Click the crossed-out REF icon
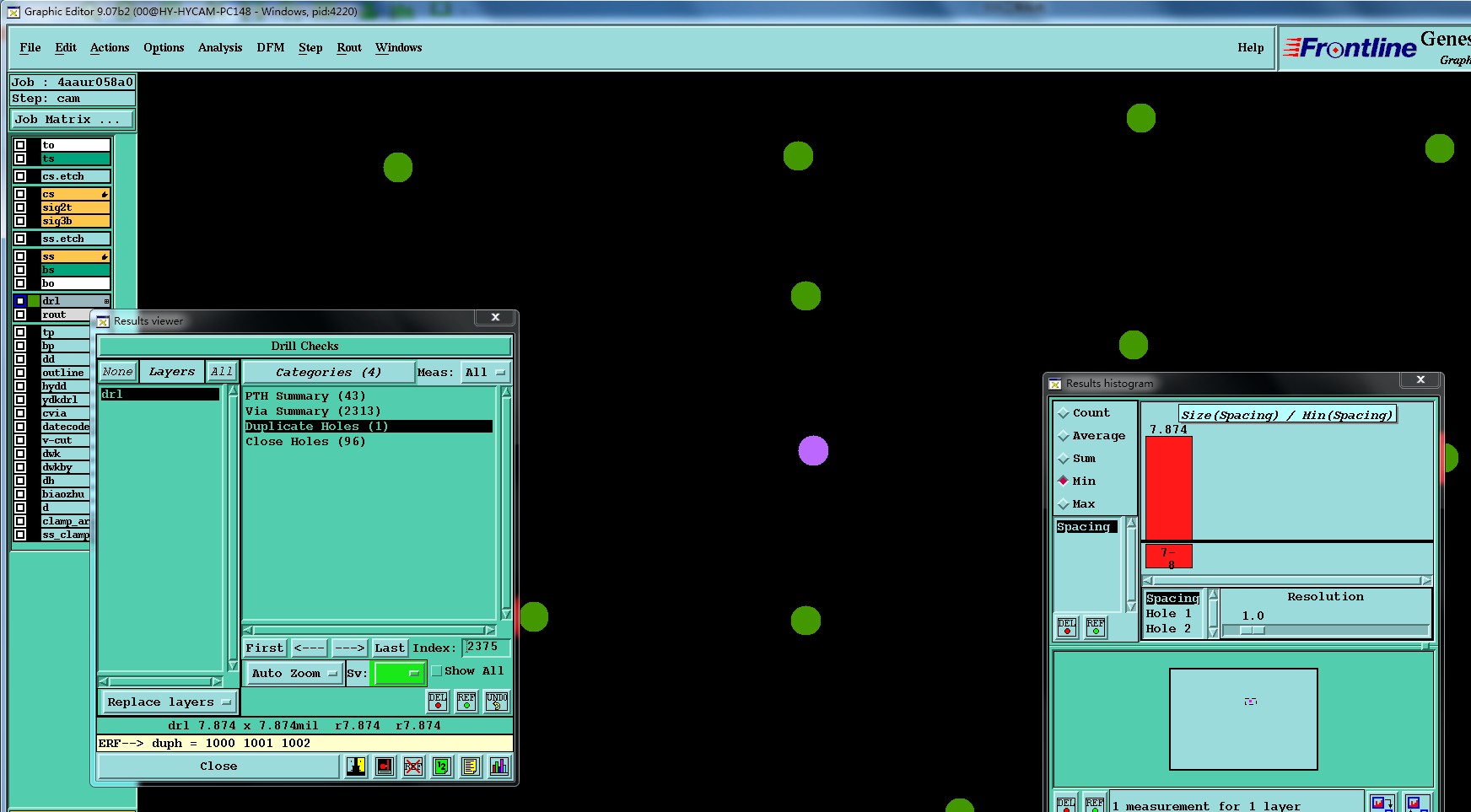 click(413, 766)
